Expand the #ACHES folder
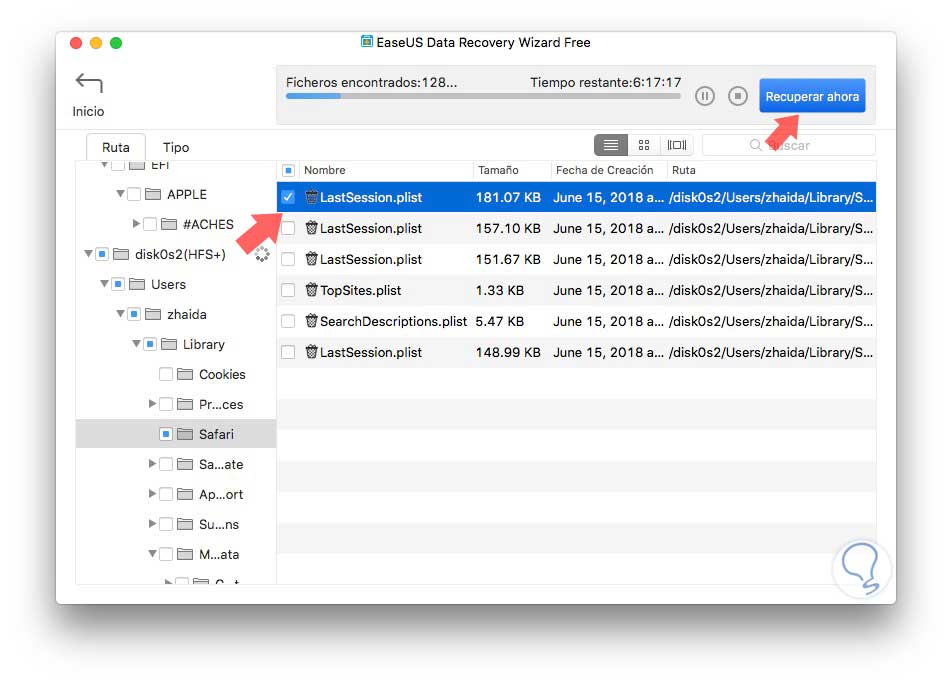The width and height of the screenshot is (952, 684). [x=137, y=223]
